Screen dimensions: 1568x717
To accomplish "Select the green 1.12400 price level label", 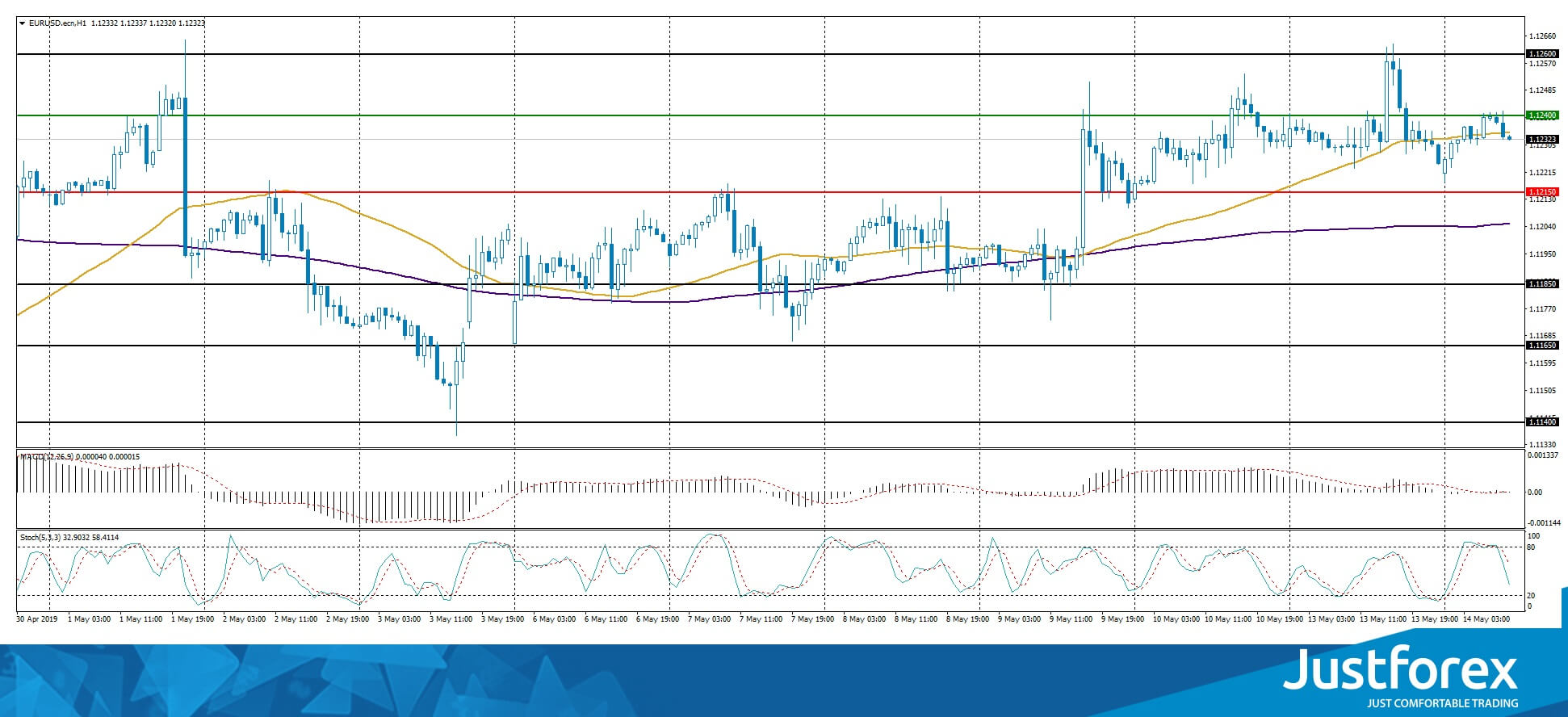I will (x=1542, y=115).
